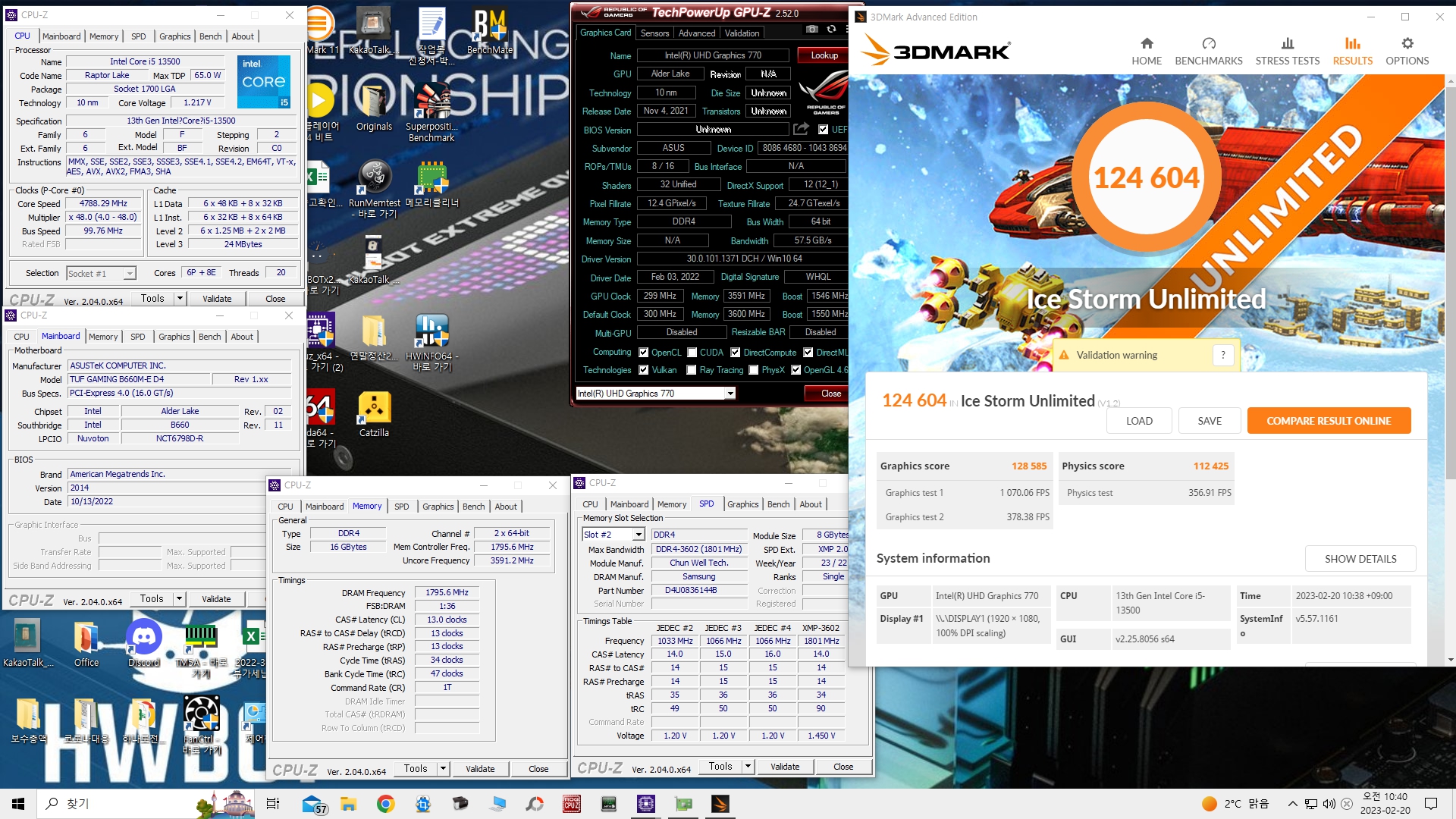This screenshot has width=1456, height=819.
Task: Toggle the OpenCL checkbox
Action: pyautogui.click(x=643, y=353)
